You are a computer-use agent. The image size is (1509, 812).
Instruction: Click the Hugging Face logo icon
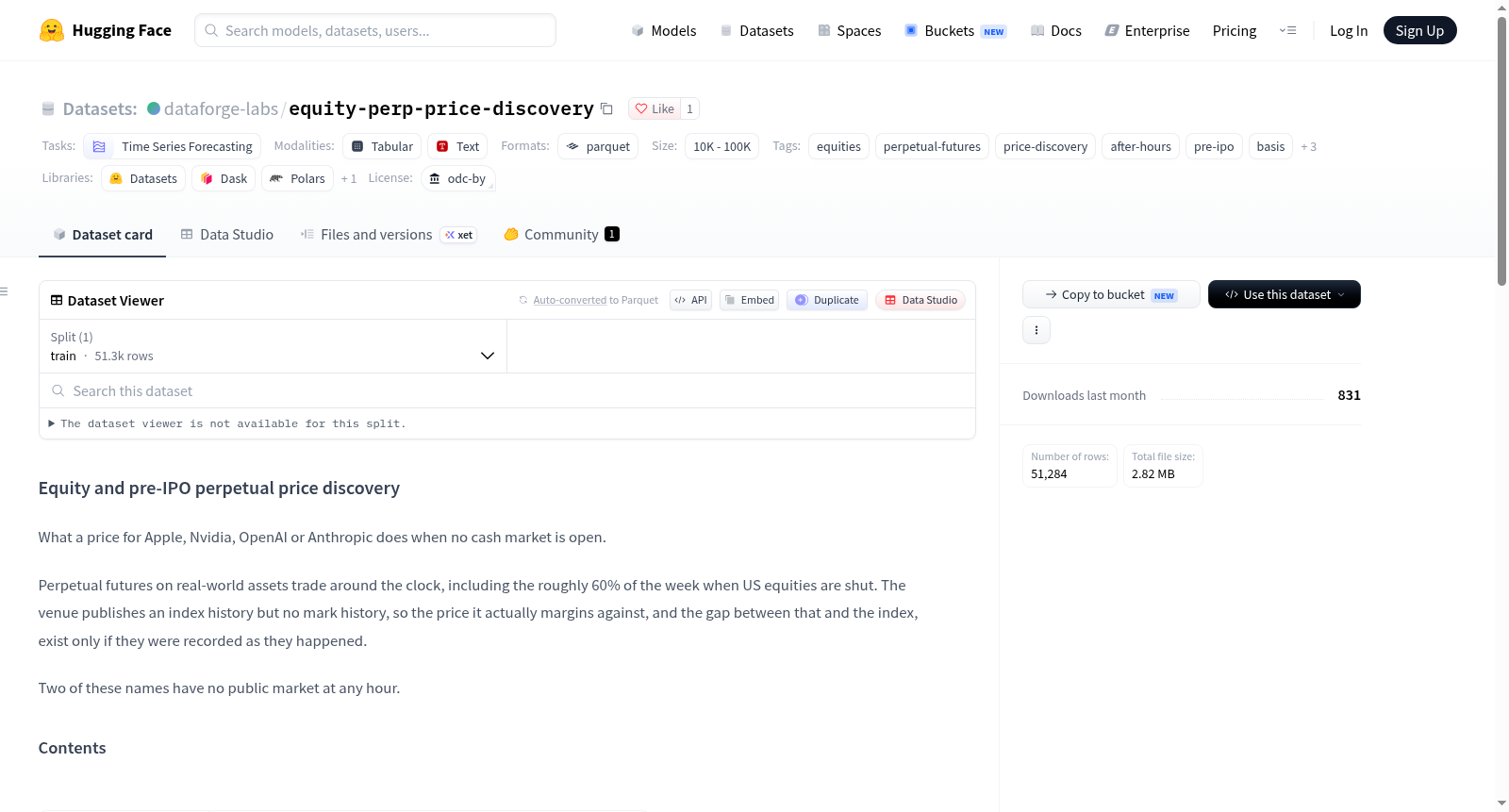[52, 30]
